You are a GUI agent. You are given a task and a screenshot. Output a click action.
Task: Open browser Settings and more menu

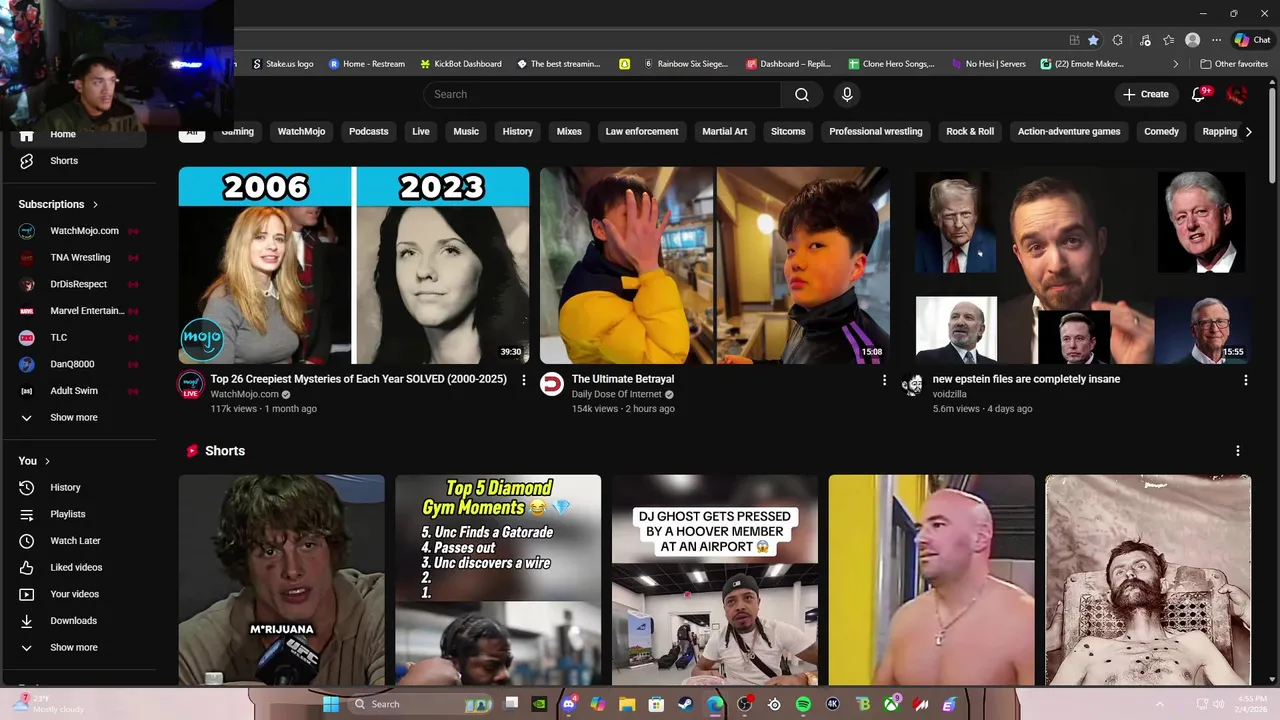point(1217,40)
